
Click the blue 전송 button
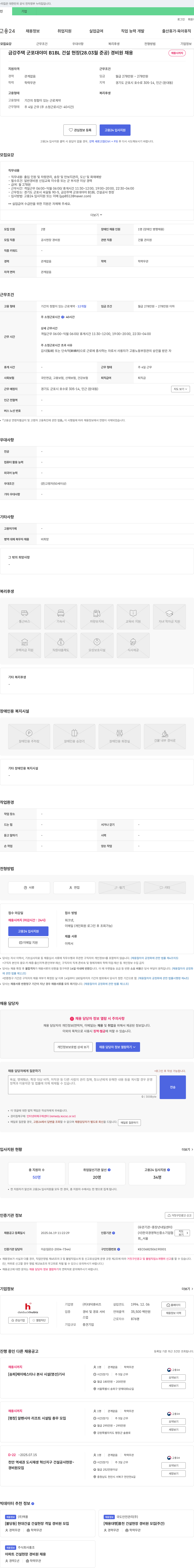(x=173, y=1087)
